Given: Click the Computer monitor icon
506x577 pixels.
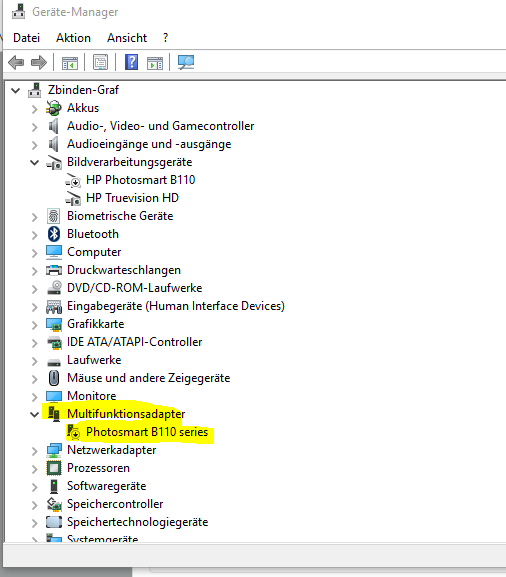Looking at the screenshot, I should [x=54, y=252].
